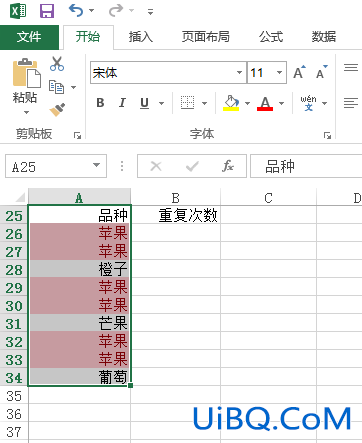Open the 文件 menu
362x443 pixels.
click(x=29, y=37)
